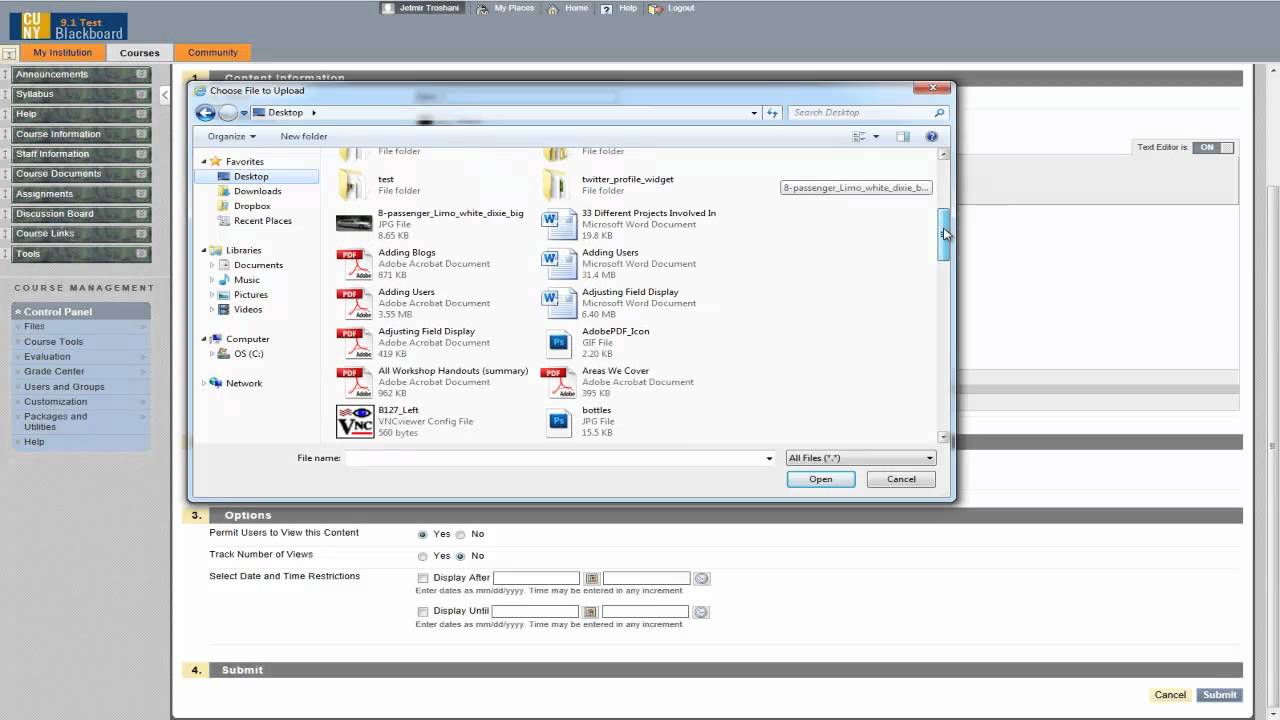This screenshot has height=720, width=1280.
Task: Select No for Permit Users to View
Action: pyautogui.click(x=461, y=535)
